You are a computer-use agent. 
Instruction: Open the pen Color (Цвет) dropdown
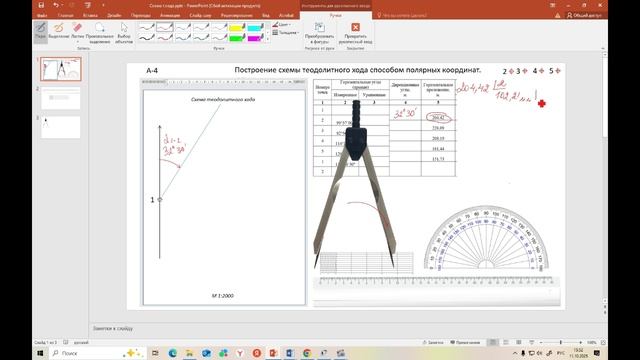(282, 25)
